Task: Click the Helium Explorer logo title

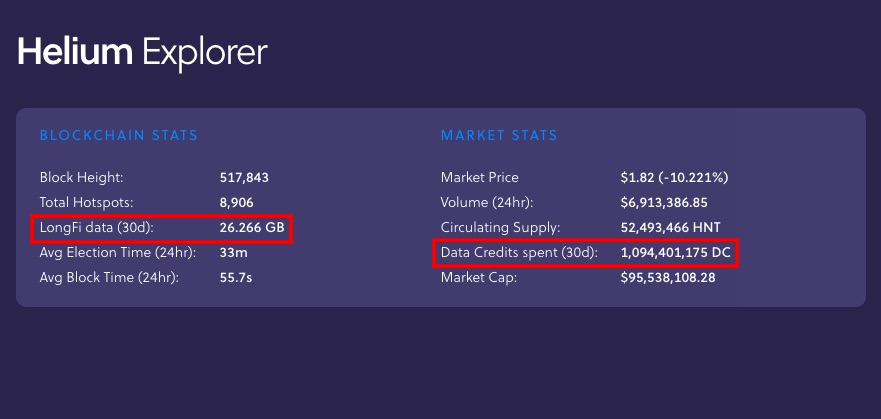Action: pos(142,51)
